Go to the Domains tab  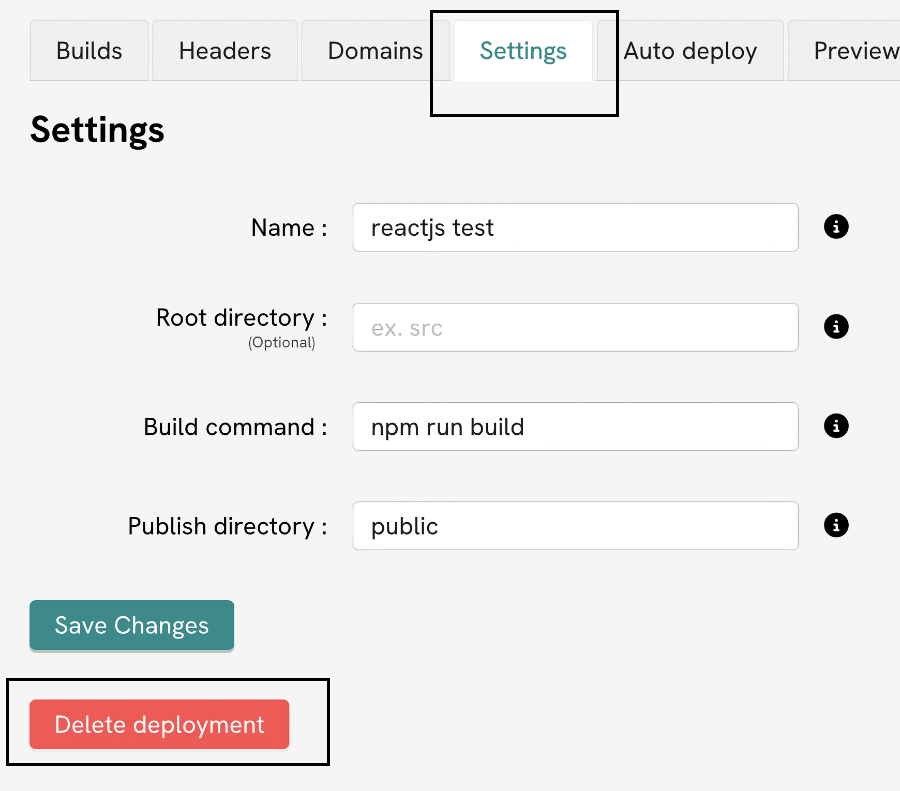pyautogui.click(x=375, y=51)
